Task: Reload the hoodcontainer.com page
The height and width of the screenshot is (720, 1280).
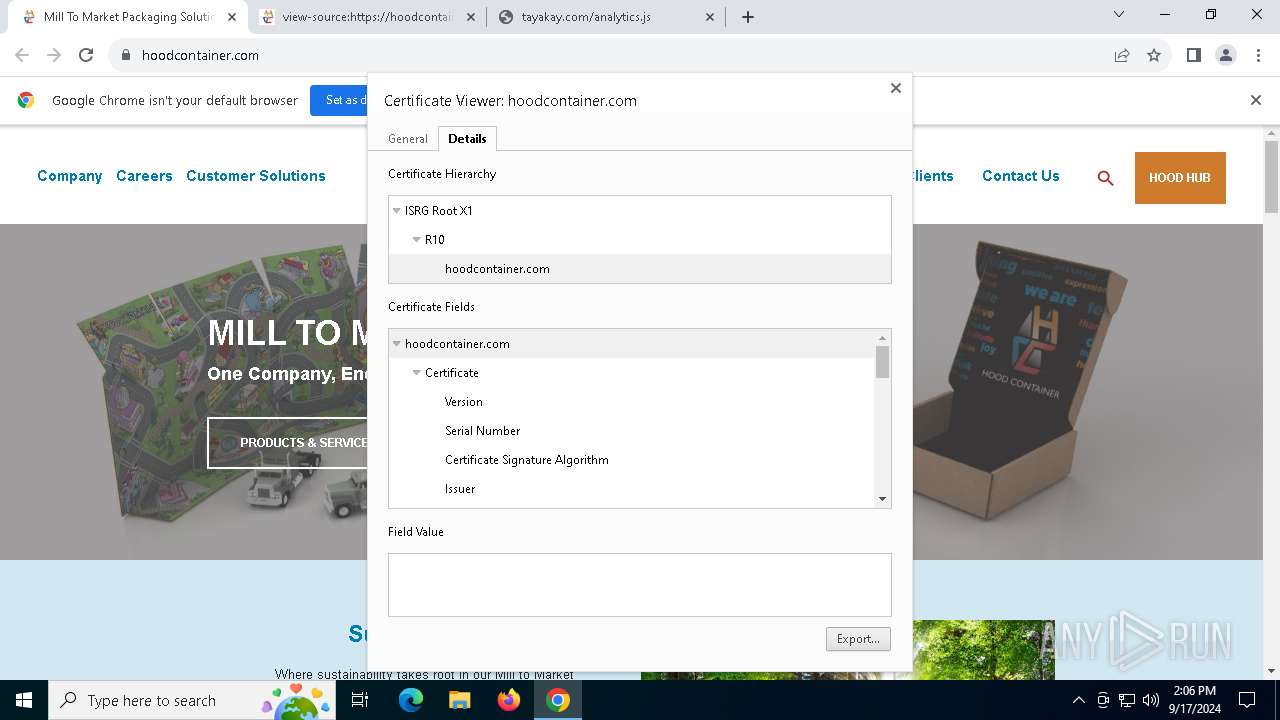Action: click(86, 55)
